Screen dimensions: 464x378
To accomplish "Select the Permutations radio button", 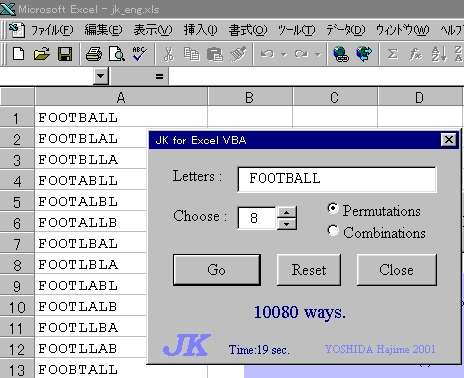I will point(333,209).
